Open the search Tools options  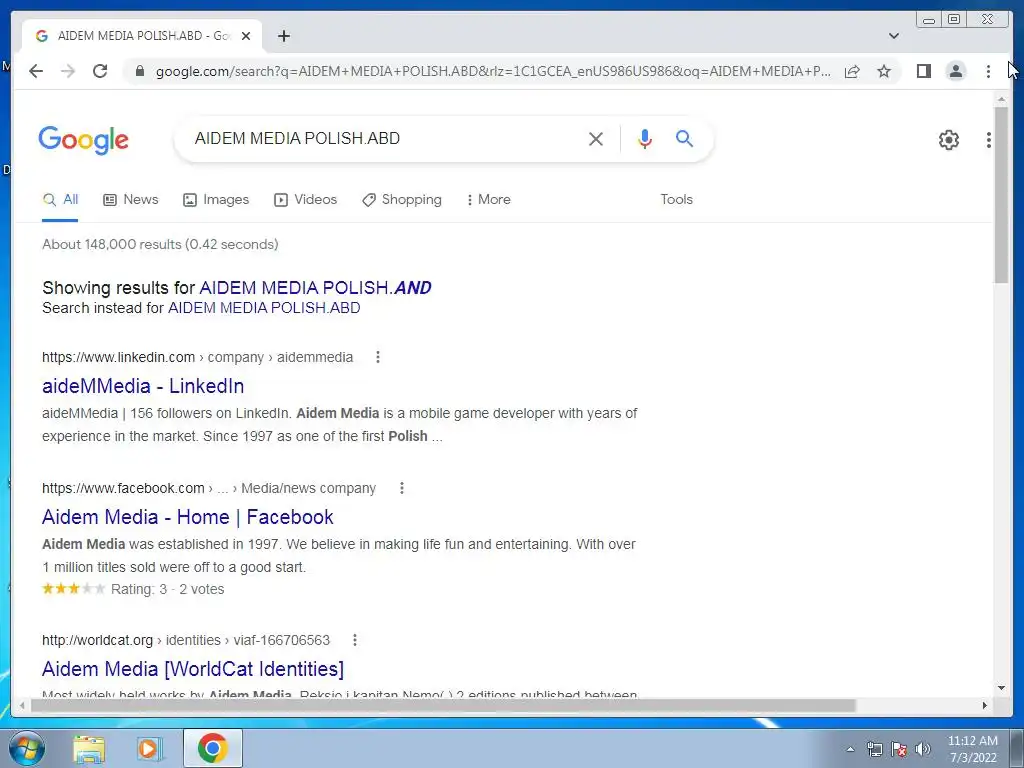pos(676,200)
